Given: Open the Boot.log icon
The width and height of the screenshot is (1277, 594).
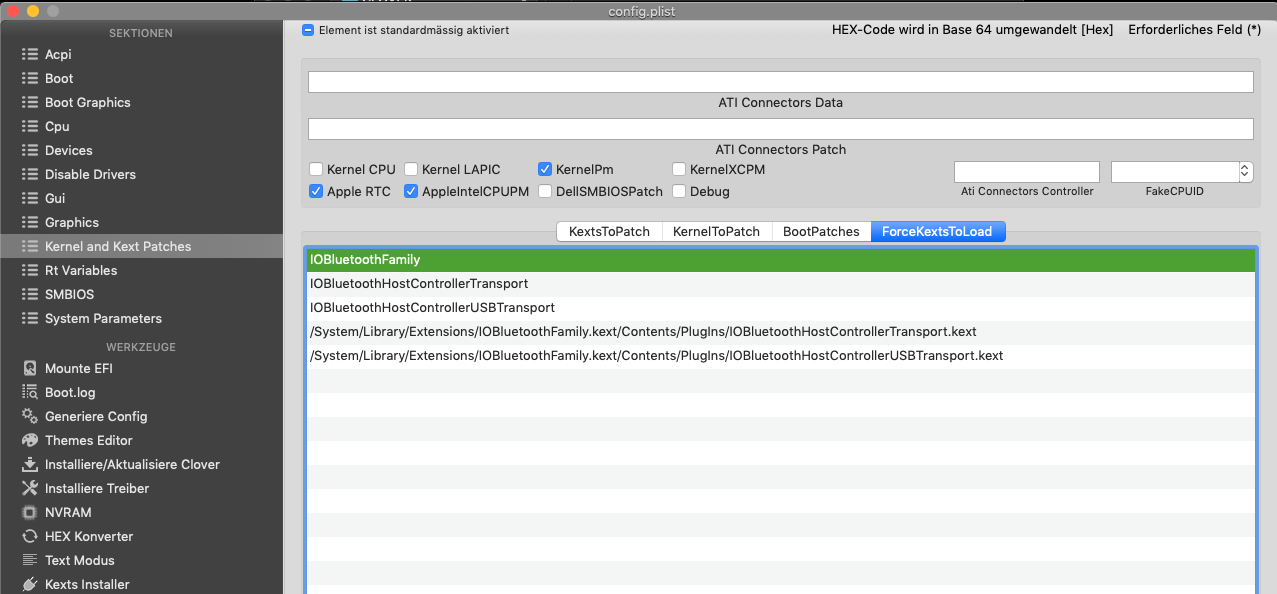Looking at the screenshot, I should click(x=30, y=392).
